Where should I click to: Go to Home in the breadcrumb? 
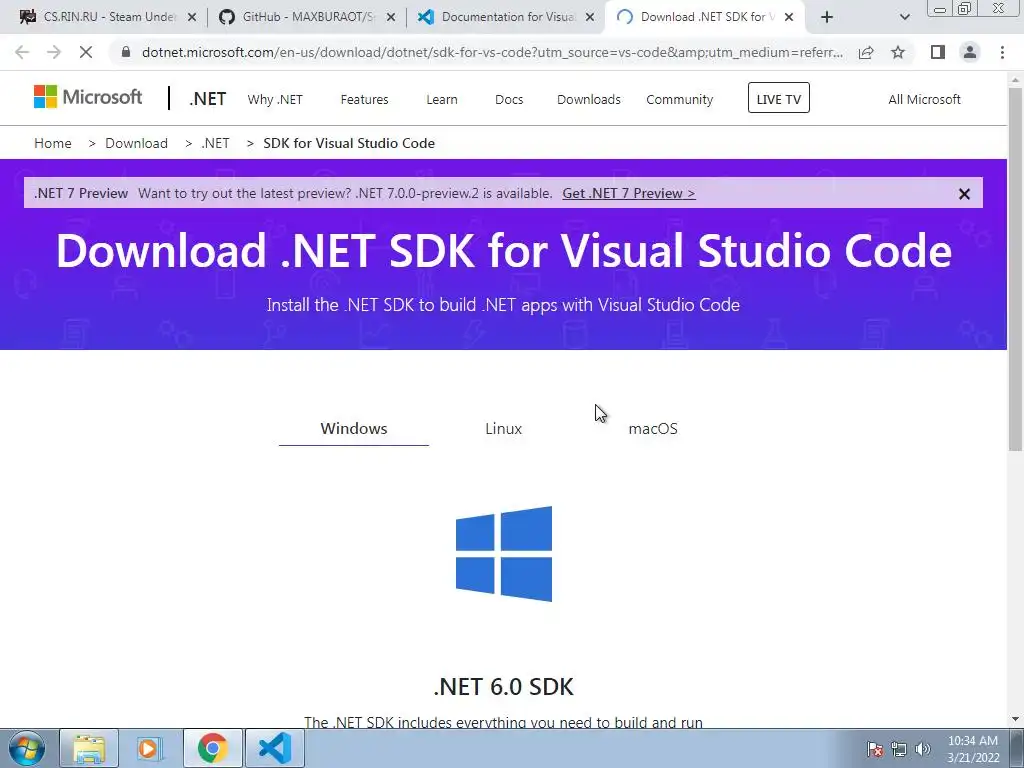pyautogui.click(x=53, y=143)
